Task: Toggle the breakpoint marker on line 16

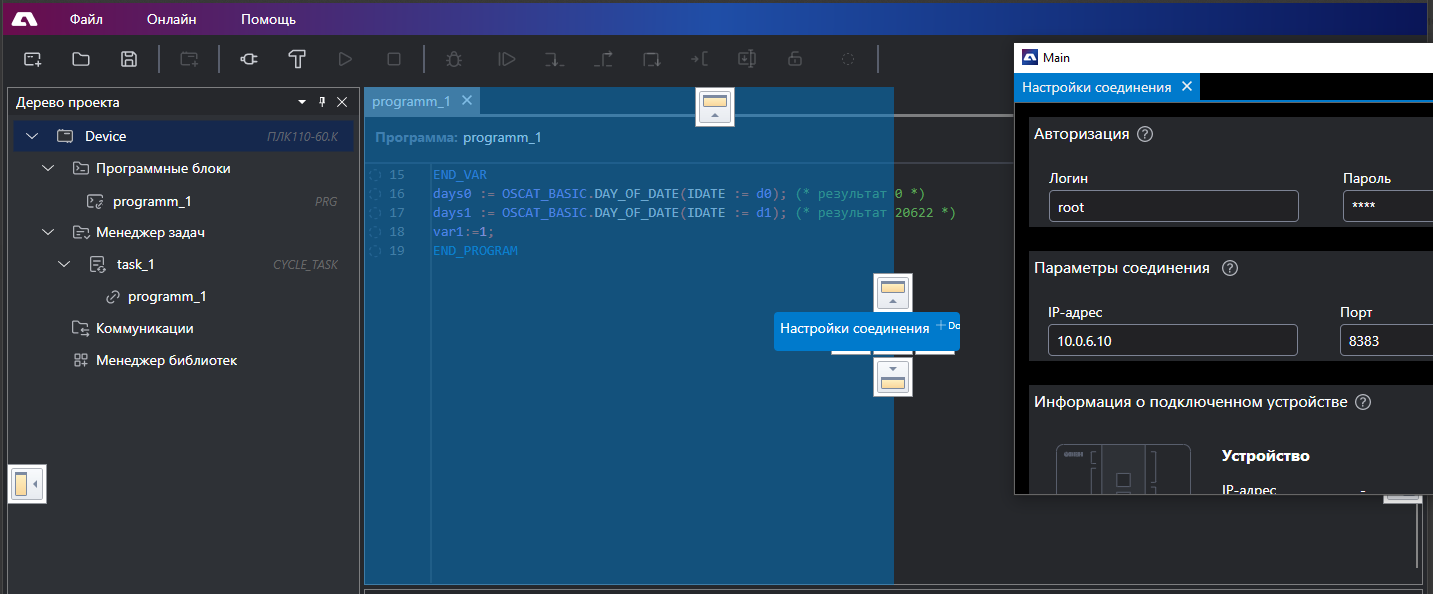Action: click(x=375, y=194)
